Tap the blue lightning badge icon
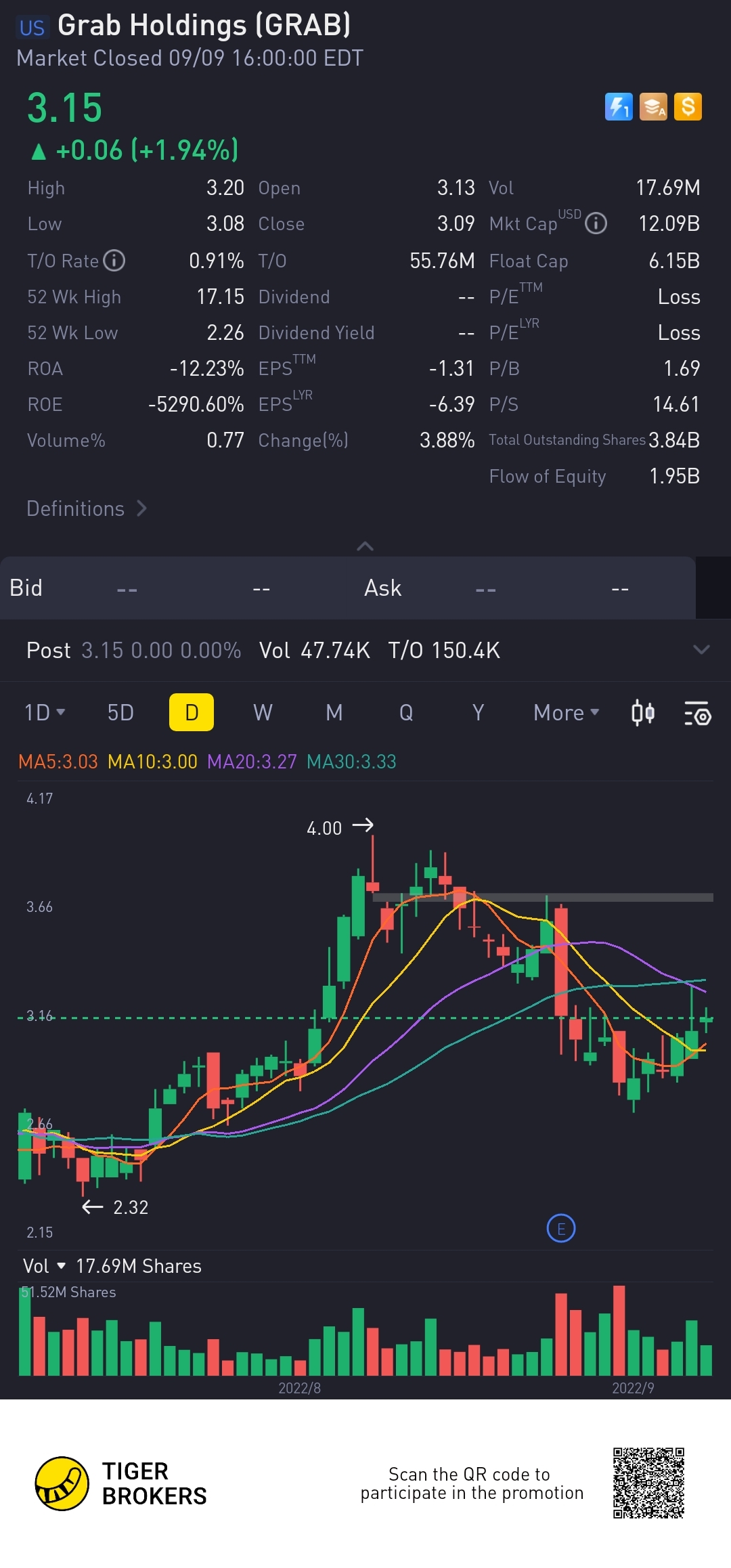This screenshot has width=731, height=1568. (619, 107)
